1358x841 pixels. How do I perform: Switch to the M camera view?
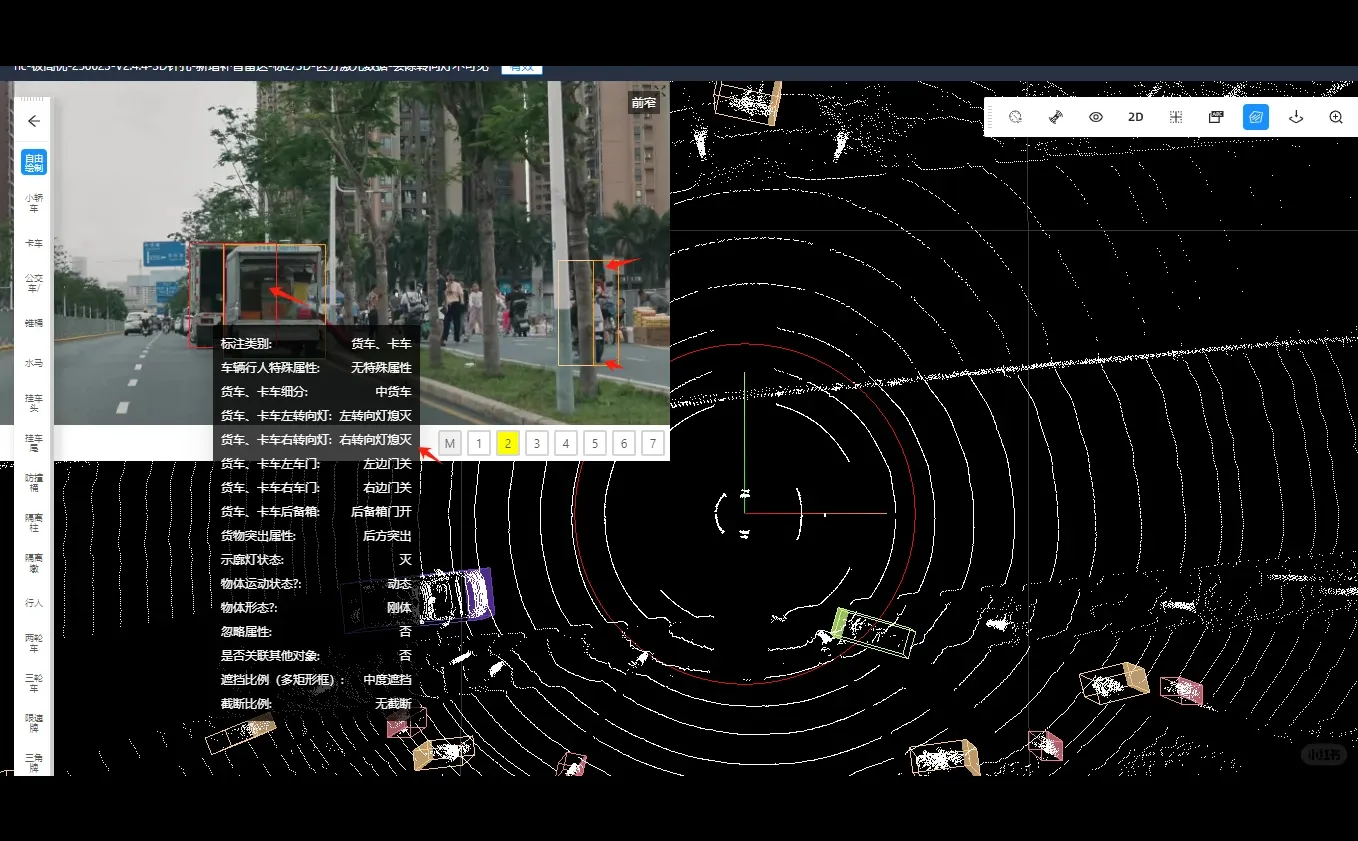pyautogui.click(x=450, y=443)
